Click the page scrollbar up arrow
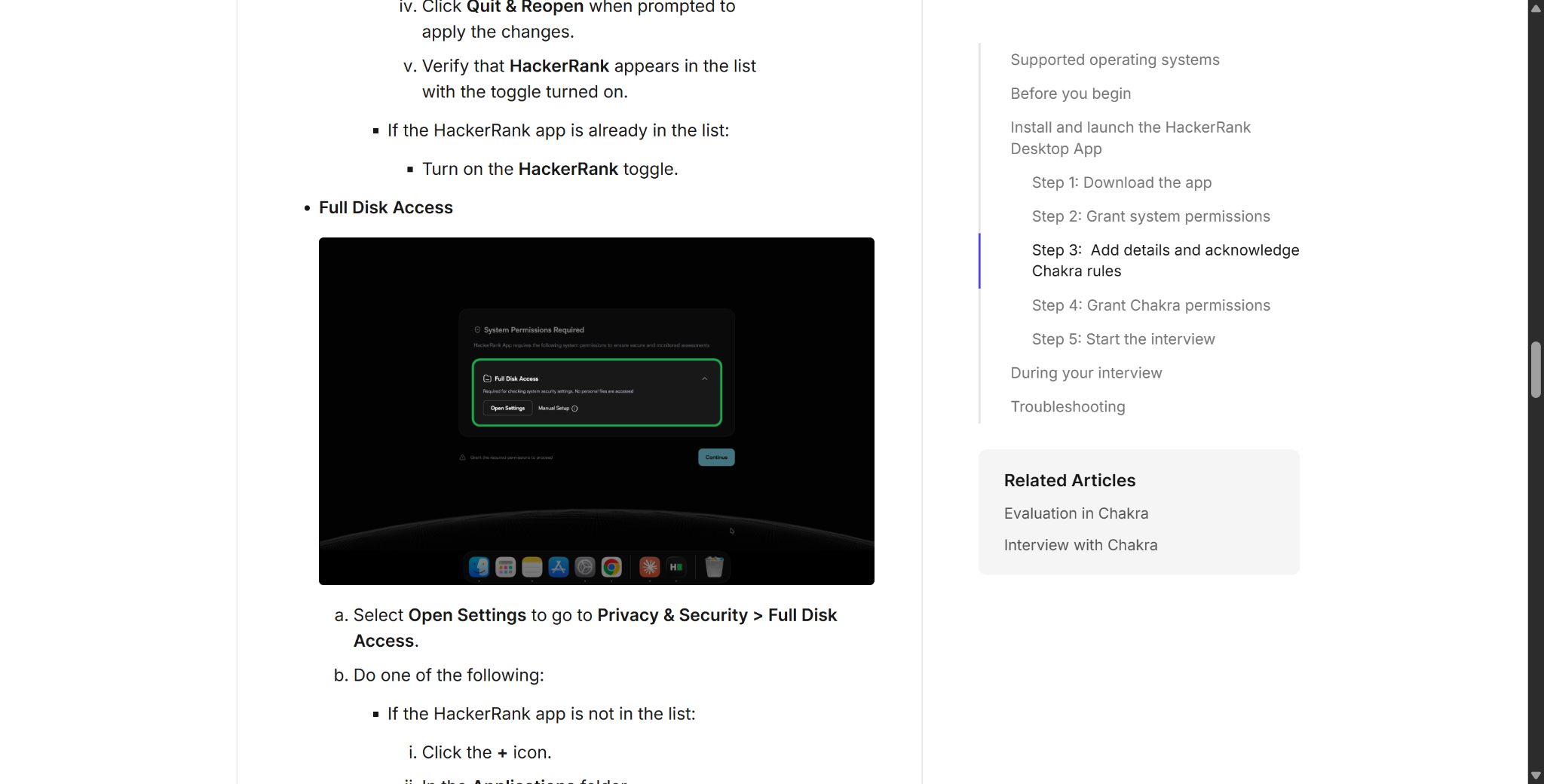The width and height of the screenshot is (1544, 784). pyautogui.click(x=1536, y=8)
